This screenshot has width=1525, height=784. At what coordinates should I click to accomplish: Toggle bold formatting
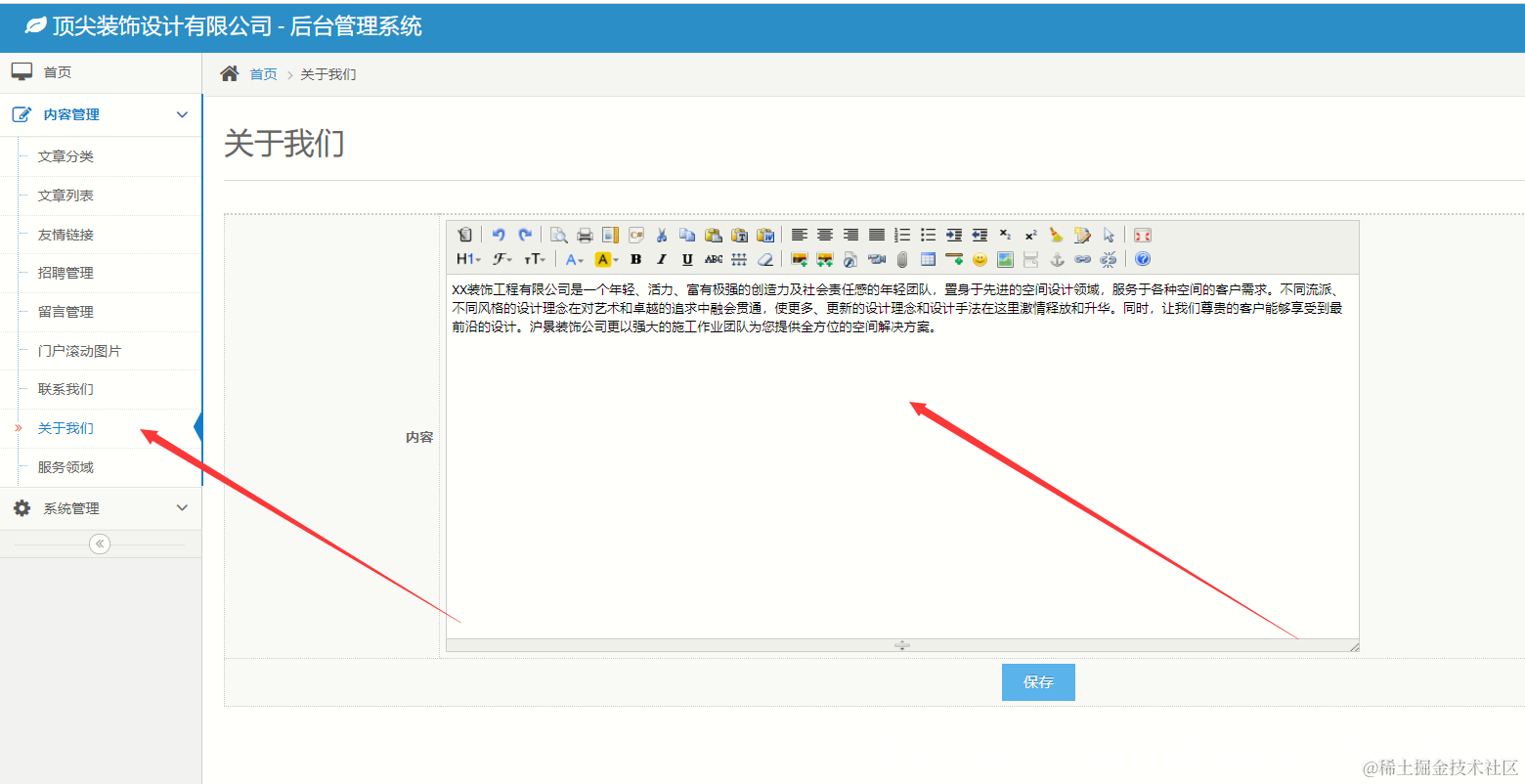636,259
